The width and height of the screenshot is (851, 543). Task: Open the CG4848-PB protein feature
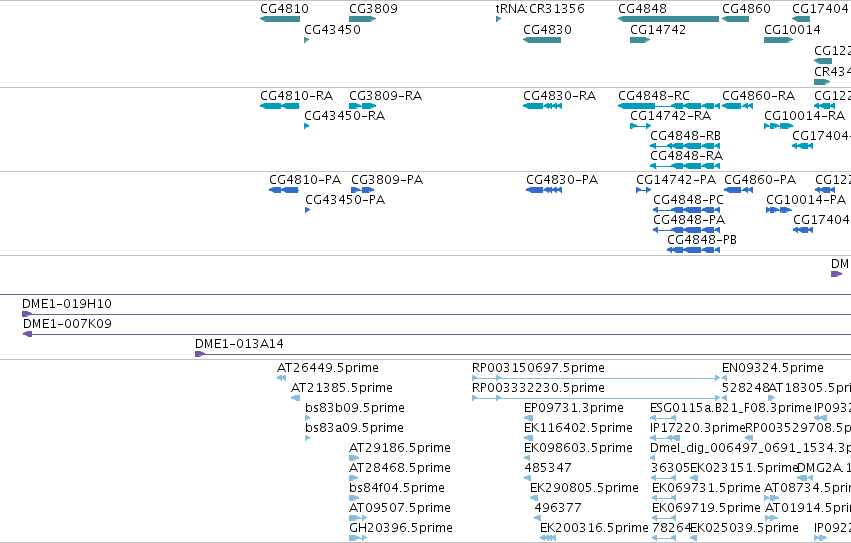click(x=694, y=250)
